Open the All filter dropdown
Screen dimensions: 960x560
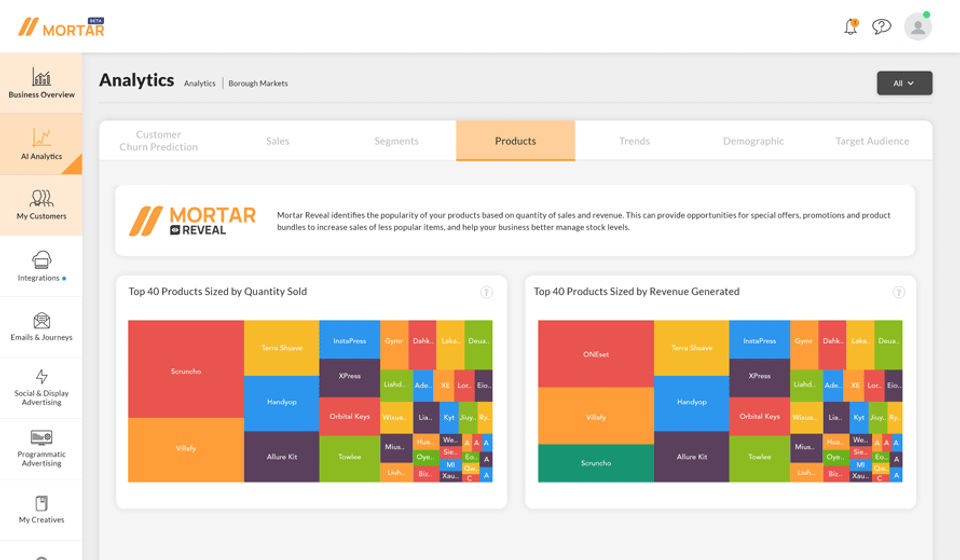[904, 83]
